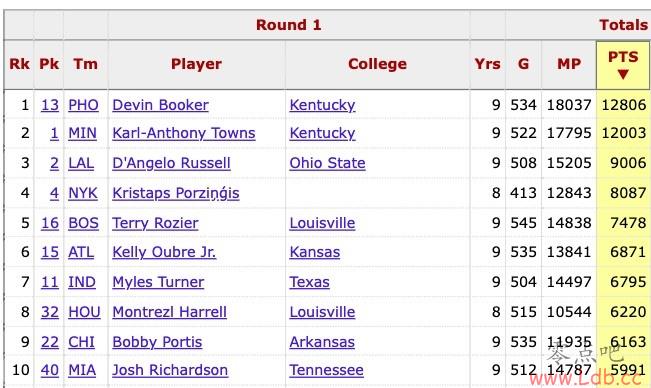This screenshot has height=388, width=651.
Task: Open Bobby Portis player link
Action: 157,342
